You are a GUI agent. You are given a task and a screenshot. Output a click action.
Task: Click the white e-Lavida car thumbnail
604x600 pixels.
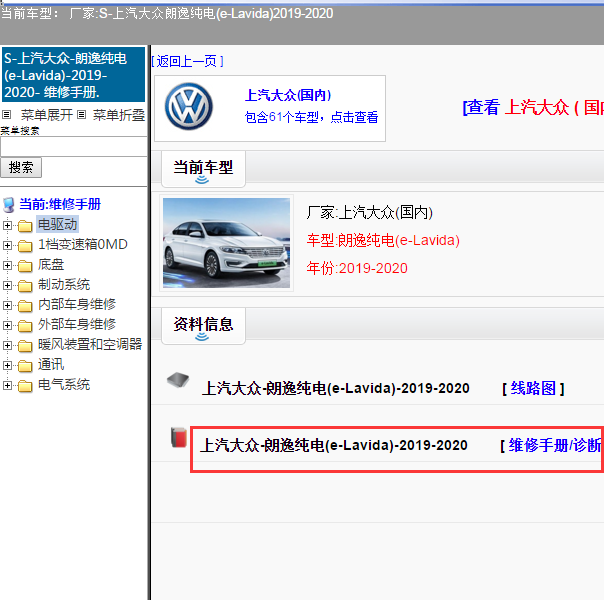point(226,243)
